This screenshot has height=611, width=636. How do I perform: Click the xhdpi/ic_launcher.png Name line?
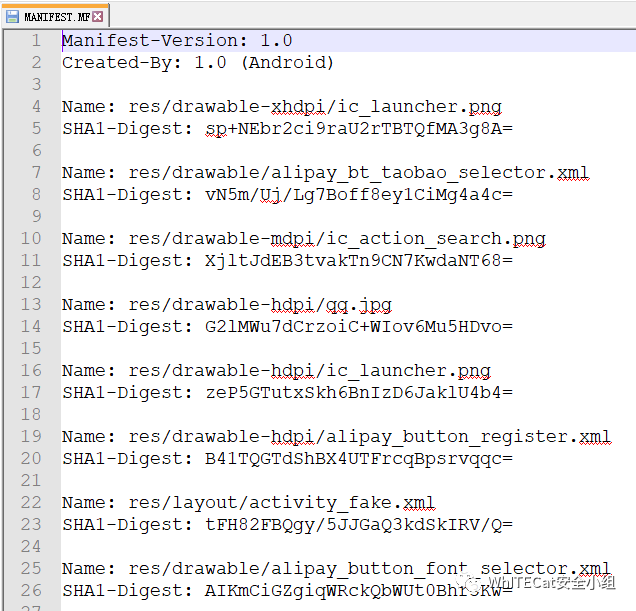pos(282,107)
